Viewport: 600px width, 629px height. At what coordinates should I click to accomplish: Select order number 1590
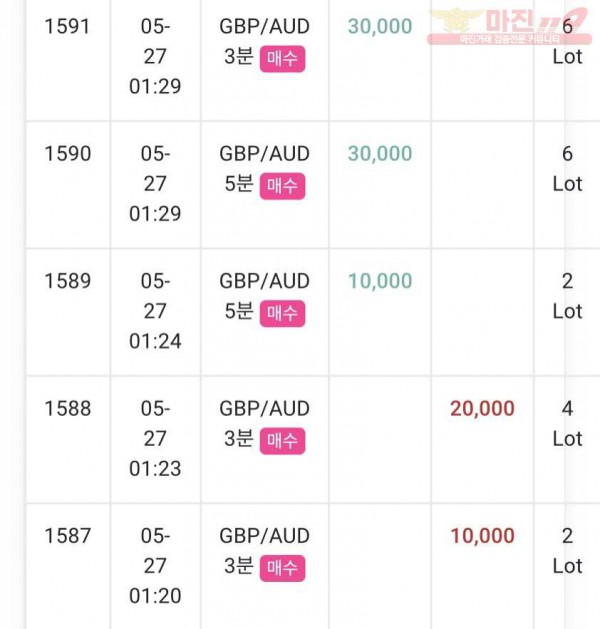pyautogui.click(x=67, y=154)
